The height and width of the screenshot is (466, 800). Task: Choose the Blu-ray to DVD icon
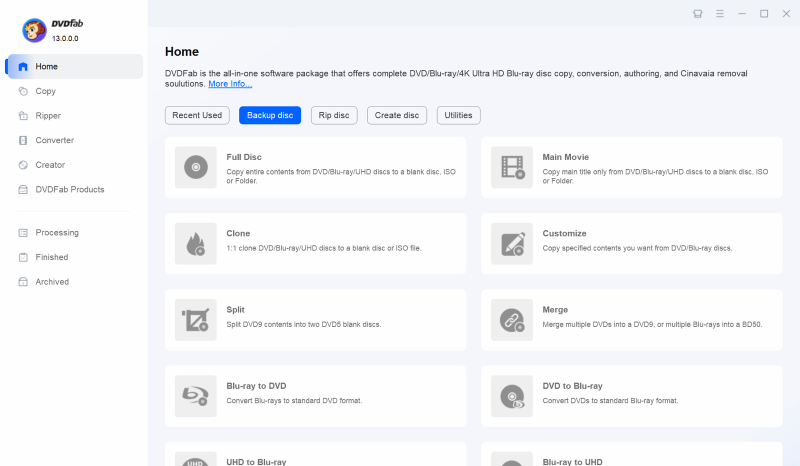tap(195, 396)
